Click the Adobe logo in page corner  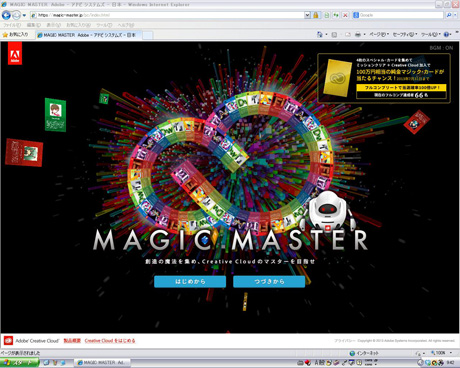click(x=15, y=54)
